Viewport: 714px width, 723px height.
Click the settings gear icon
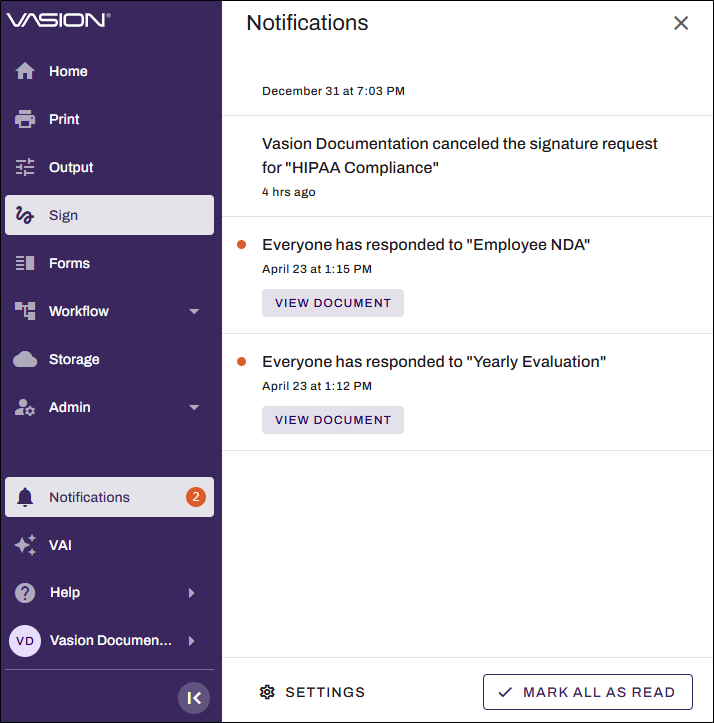[267, 692]
